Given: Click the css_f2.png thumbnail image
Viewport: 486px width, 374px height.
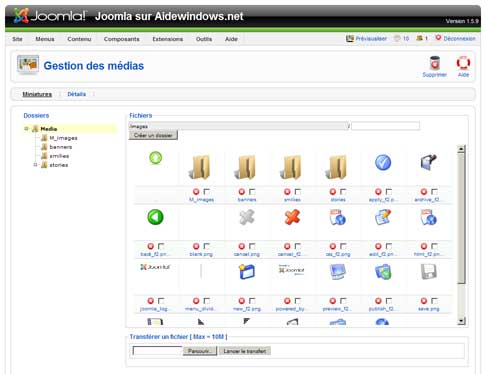Looking at the screenshot, I should 338,217.
